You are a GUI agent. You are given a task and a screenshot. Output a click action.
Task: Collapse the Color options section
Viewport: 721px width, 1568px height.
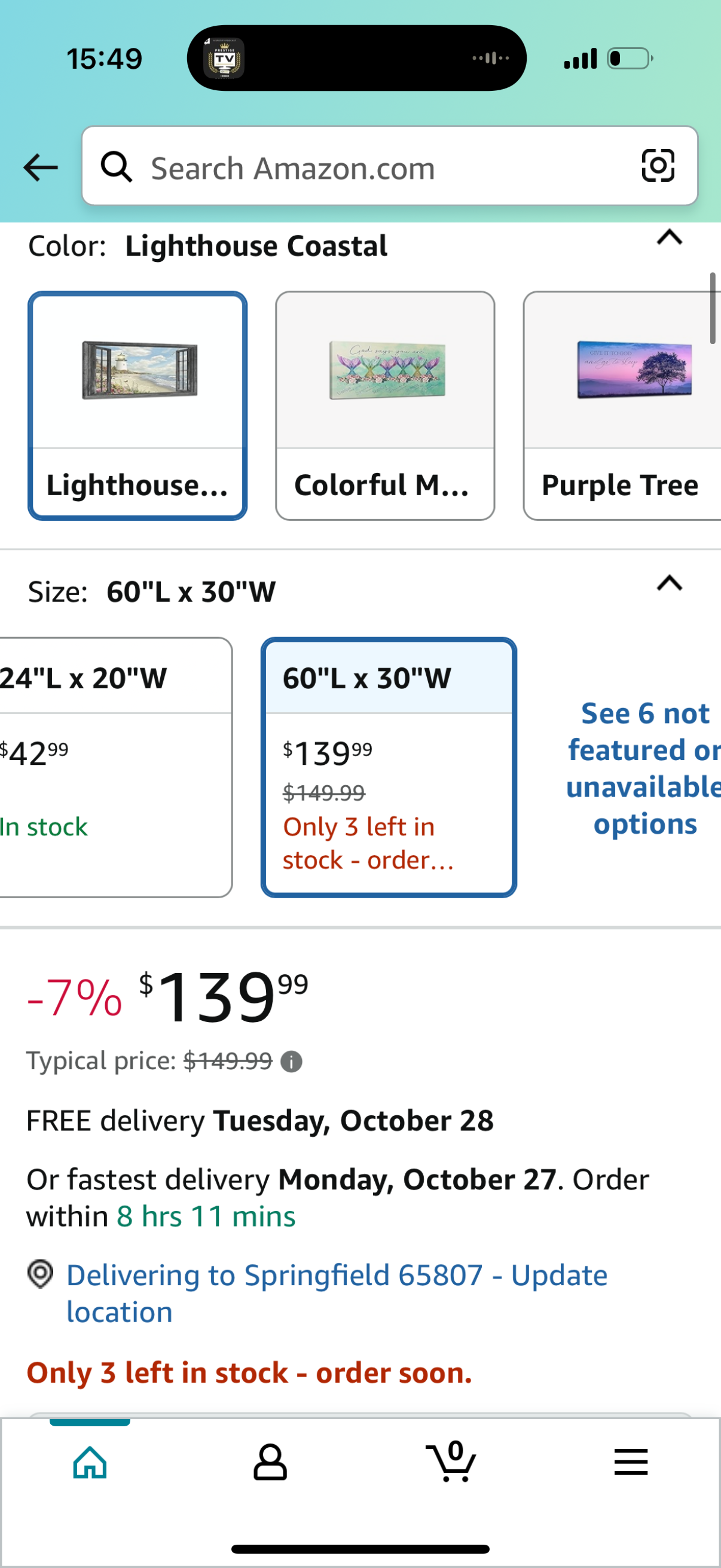pos(669,237)
